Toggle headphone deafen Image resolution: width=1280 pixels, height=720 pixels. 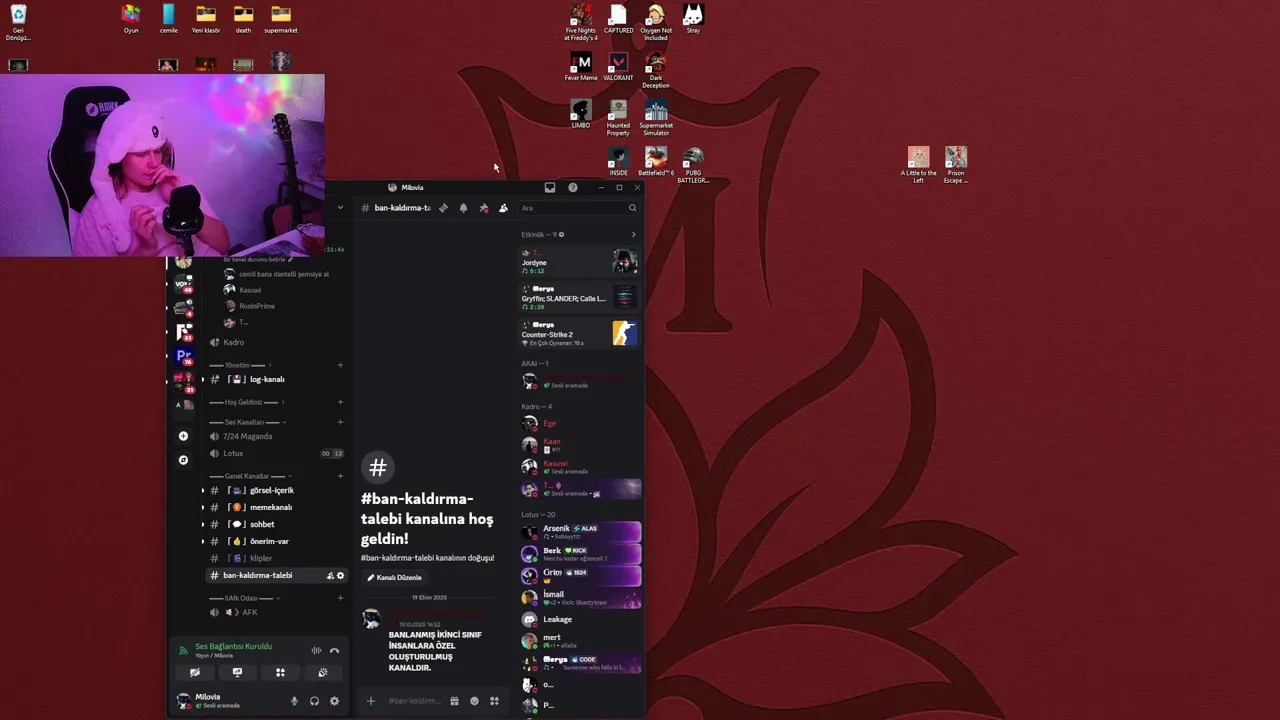click(x=314, y=701)
